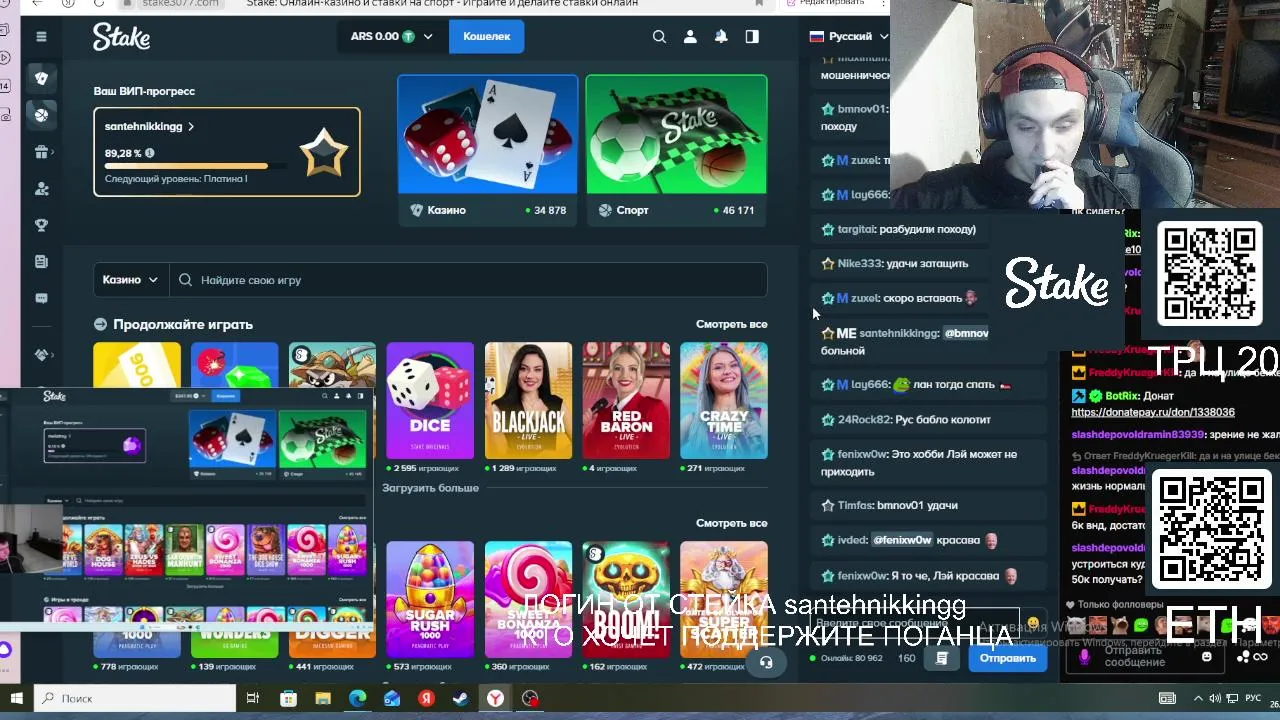Click the casino cards sidebar icon

point(41,78)
